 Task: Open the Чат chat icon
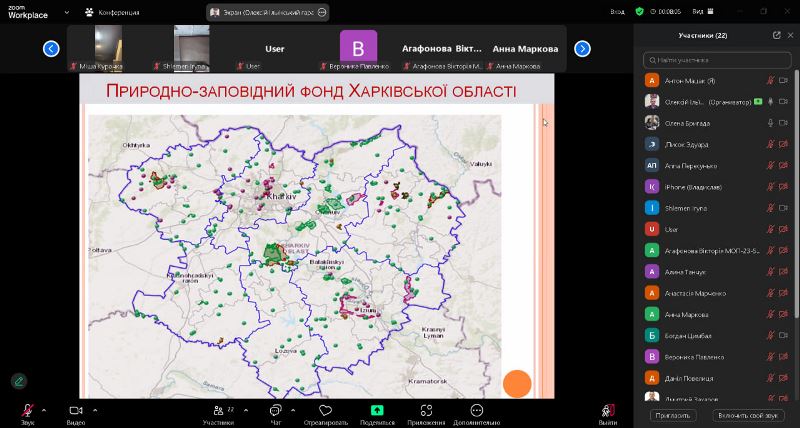point(276,411)
